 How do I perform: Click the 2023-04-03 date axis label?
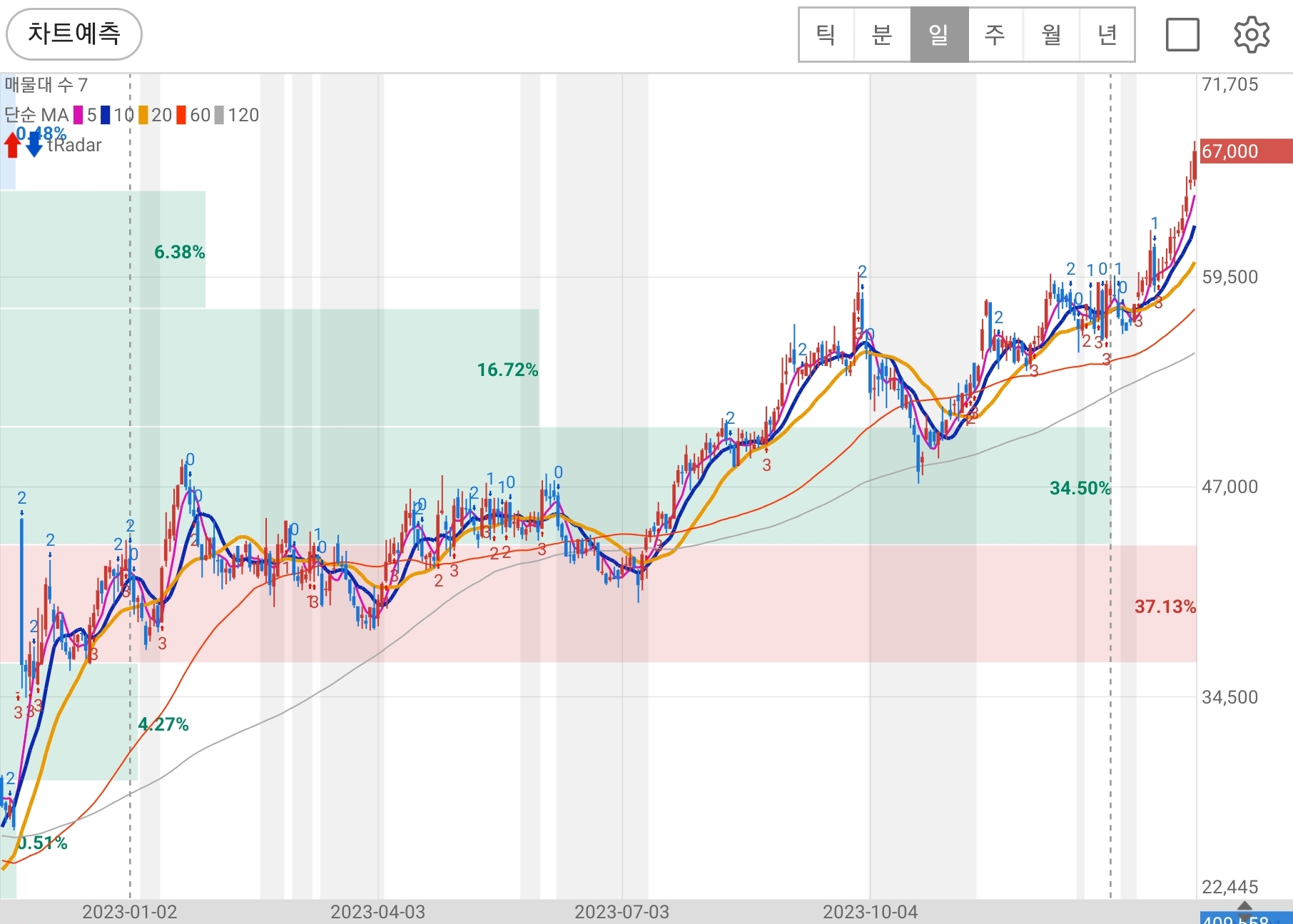click(x=378, y=912)
